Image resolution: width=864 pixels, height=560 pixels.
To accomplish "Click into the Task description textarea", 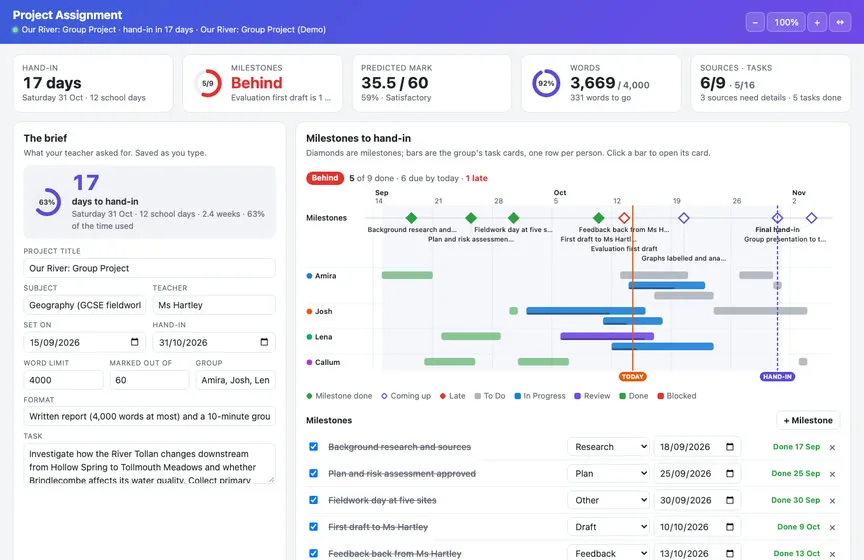I will click(x=149, y=464).
